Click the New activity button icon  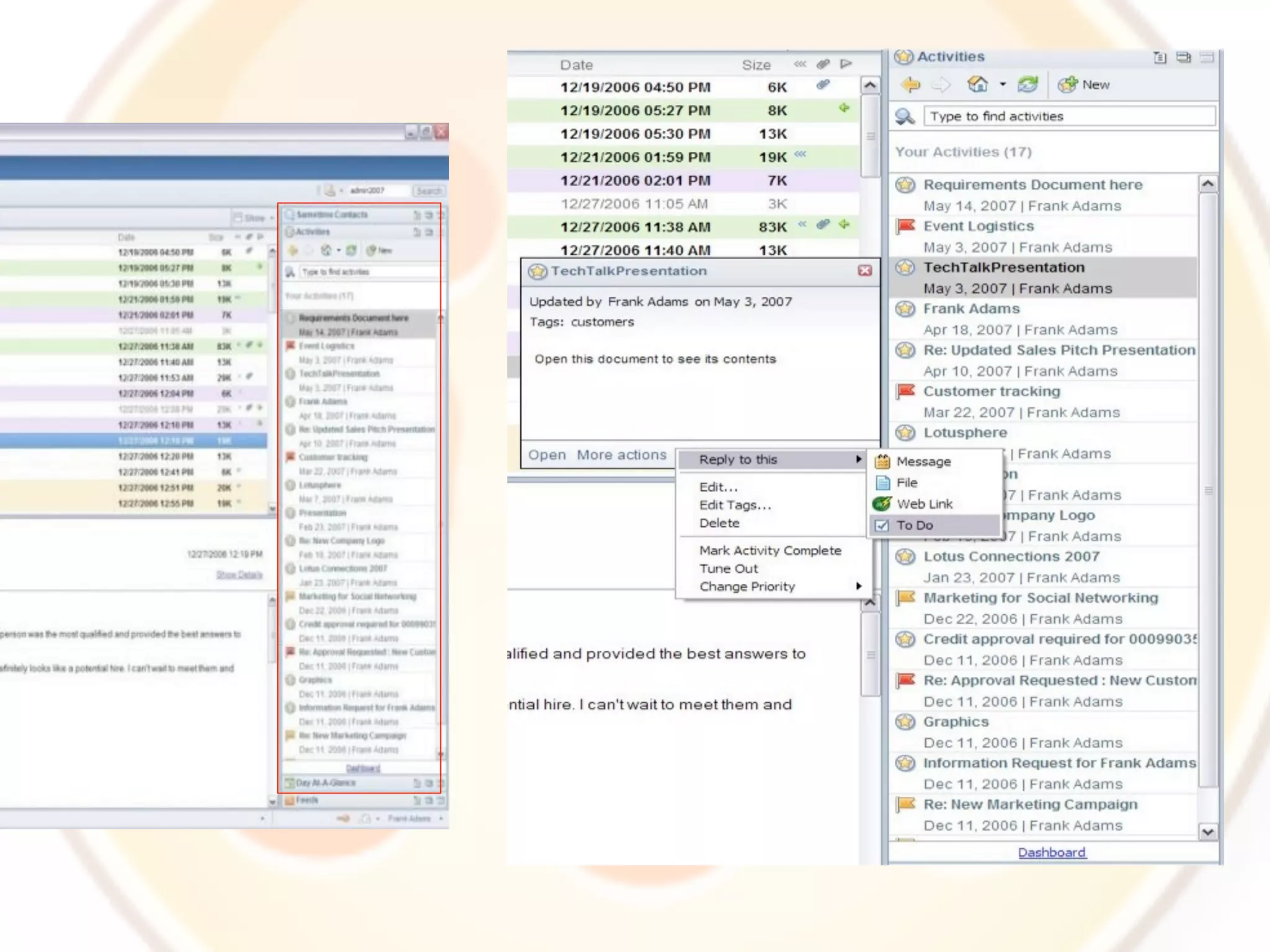(1068, 85)
